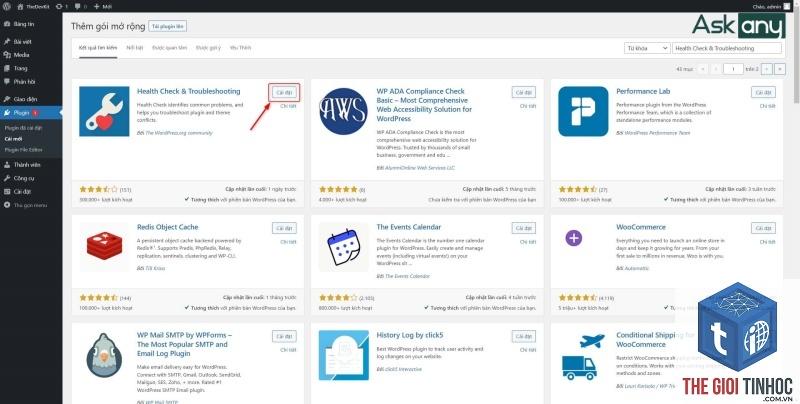Open Plugin đã cài đặt submenu

(23, 128)
